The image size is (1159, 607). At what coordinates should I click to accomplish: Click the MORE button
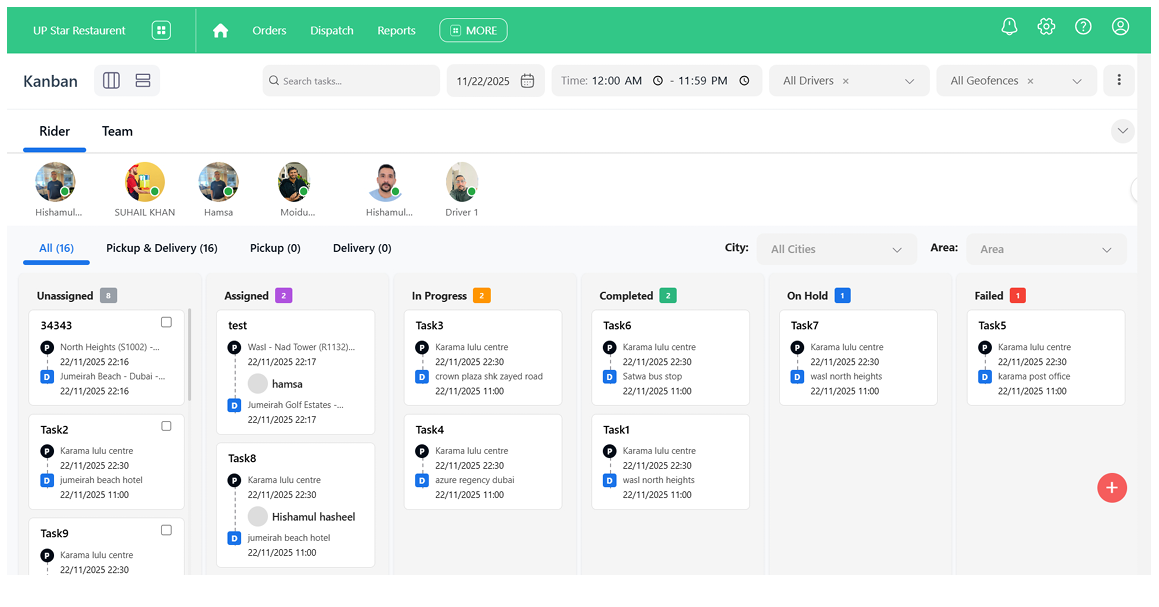(473, 30)
